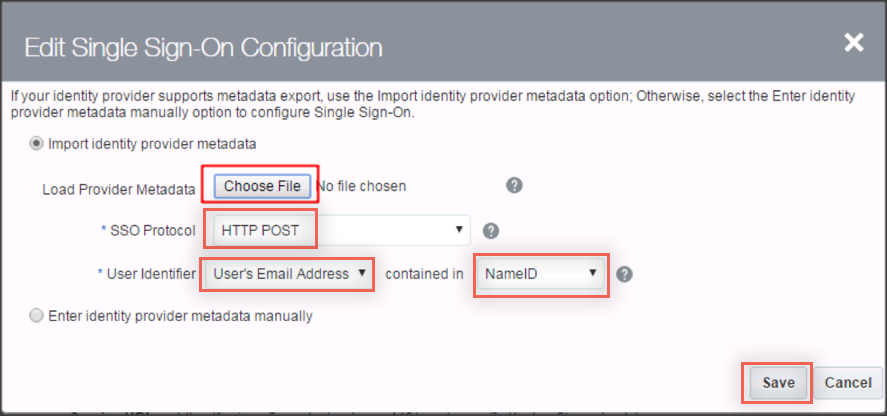Expand the NameID dropdown
The width and height of the screenshot is (887, 416).
coord(540,273)
